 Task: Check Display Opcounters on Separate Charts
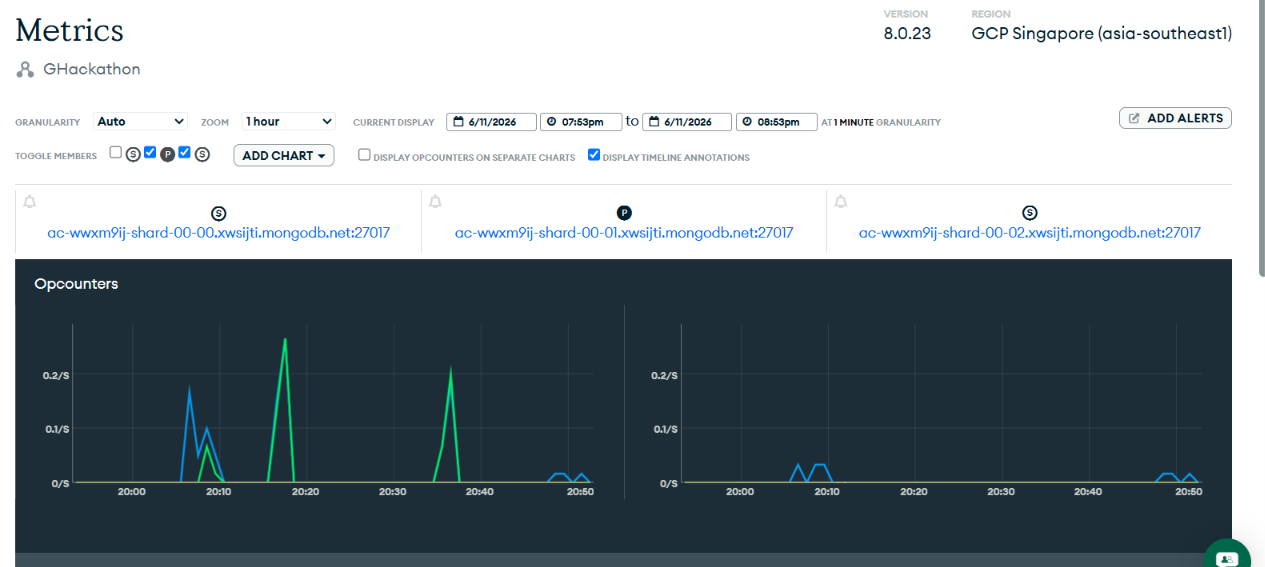[x=364, y=155]
